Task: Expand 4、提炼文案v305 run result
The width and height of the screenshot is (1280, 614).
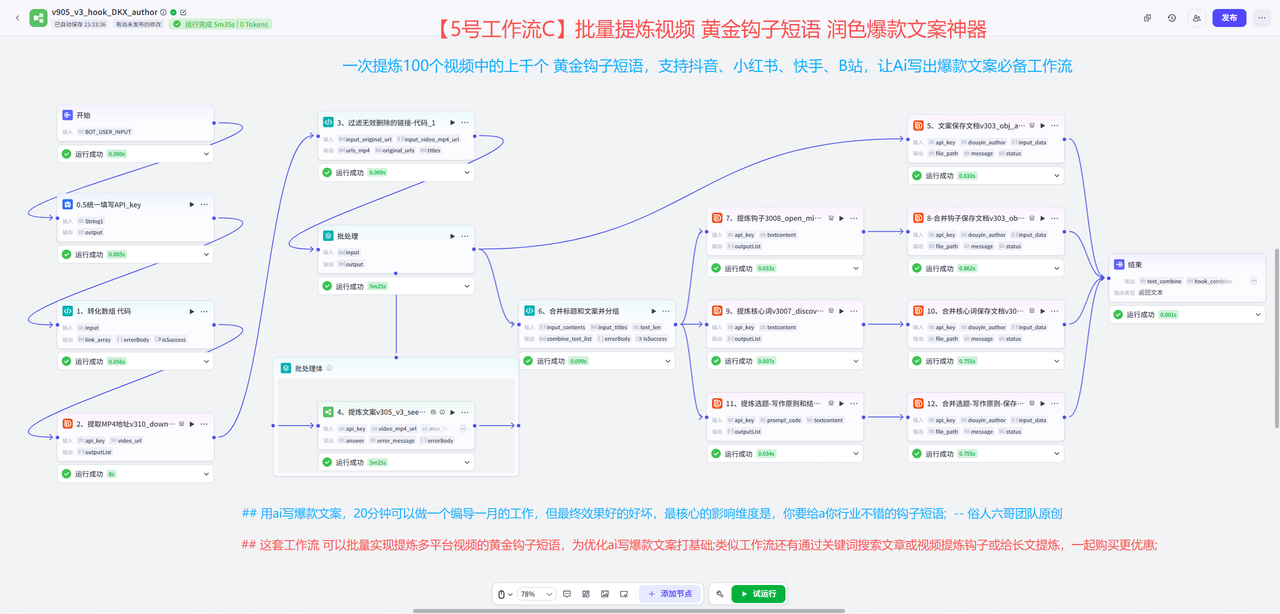Action: click(466, 462)
